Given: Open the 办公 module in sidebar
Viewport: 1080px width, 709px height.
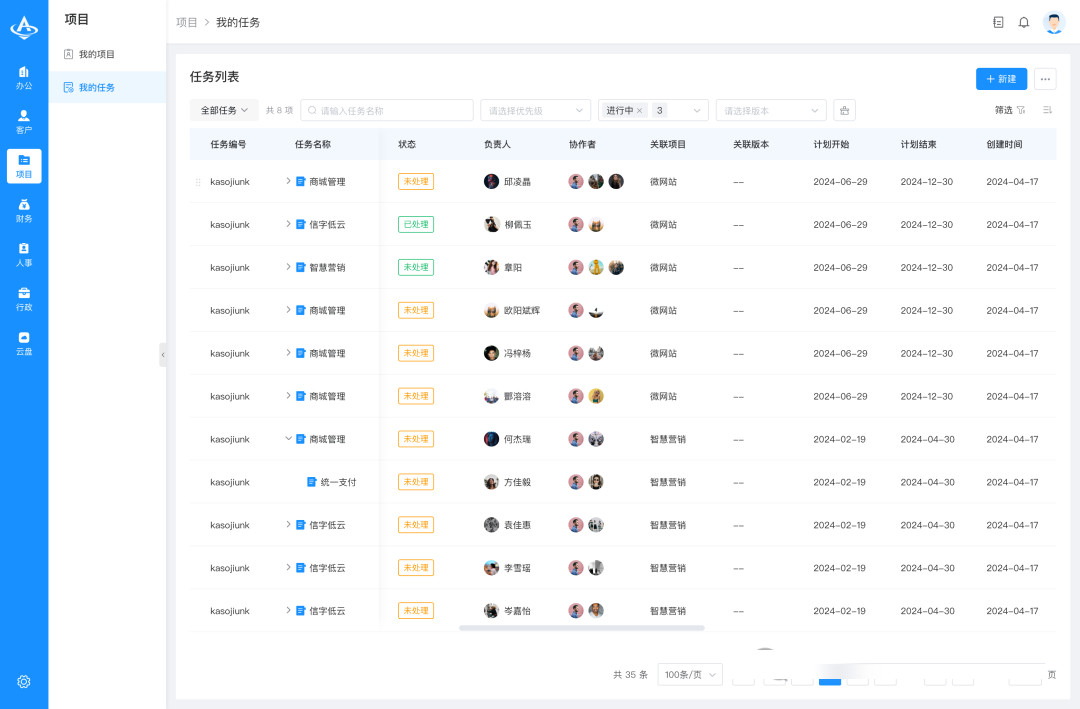Looking at the screenshot, I should click(24, 78).
